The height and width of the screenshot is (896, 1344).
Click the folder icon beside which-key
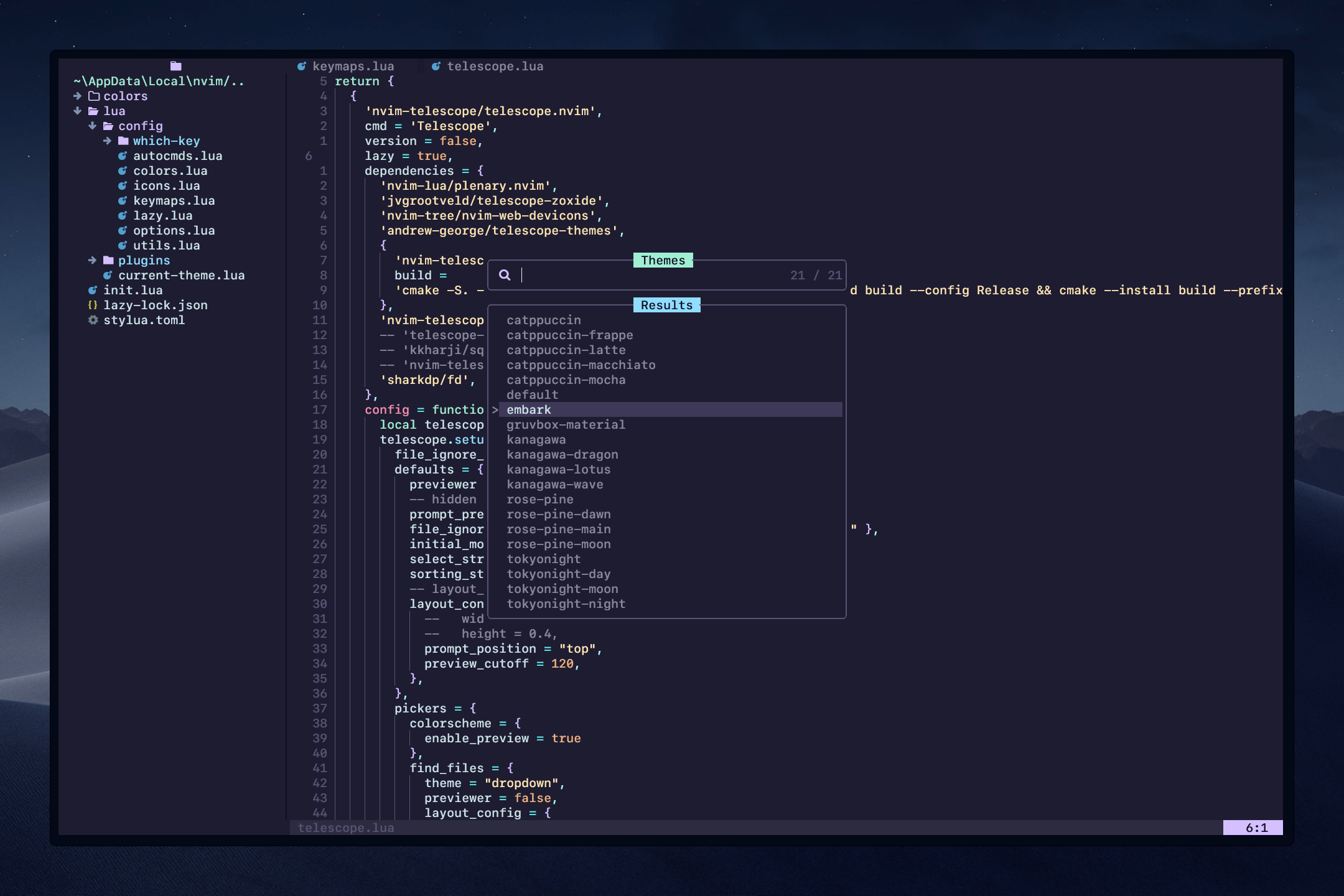(123, 141)
